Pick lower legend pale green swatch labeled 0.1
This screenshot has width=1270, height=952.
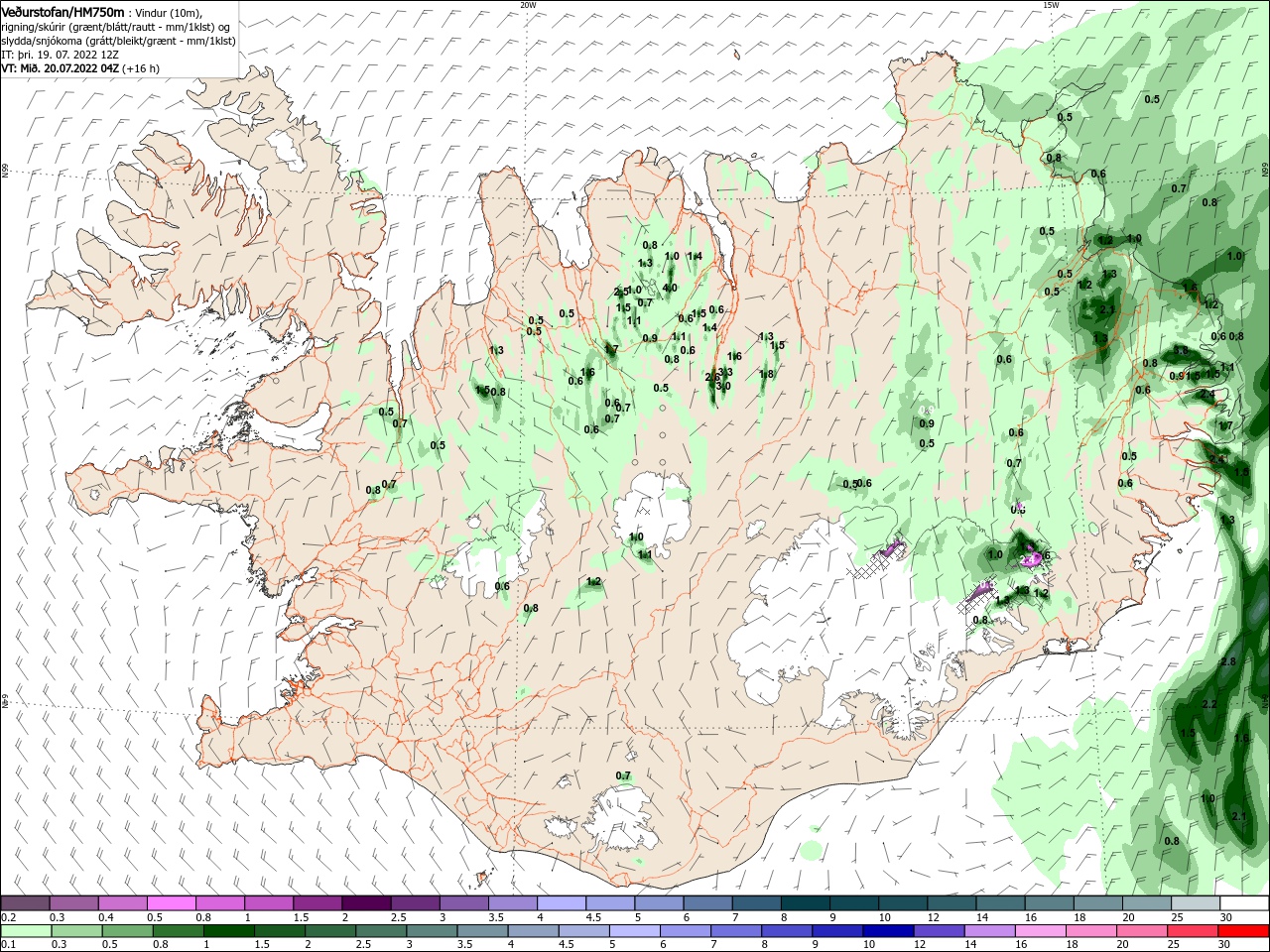click(x=26, y=931)
